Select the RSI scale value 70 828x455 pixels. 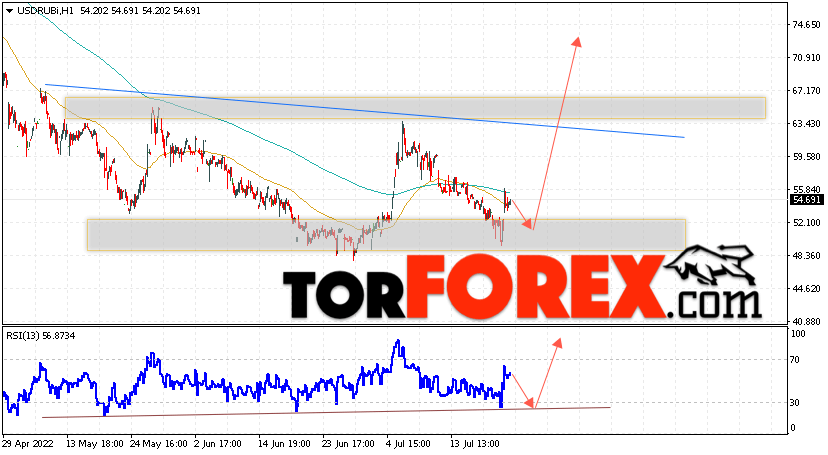795,360
